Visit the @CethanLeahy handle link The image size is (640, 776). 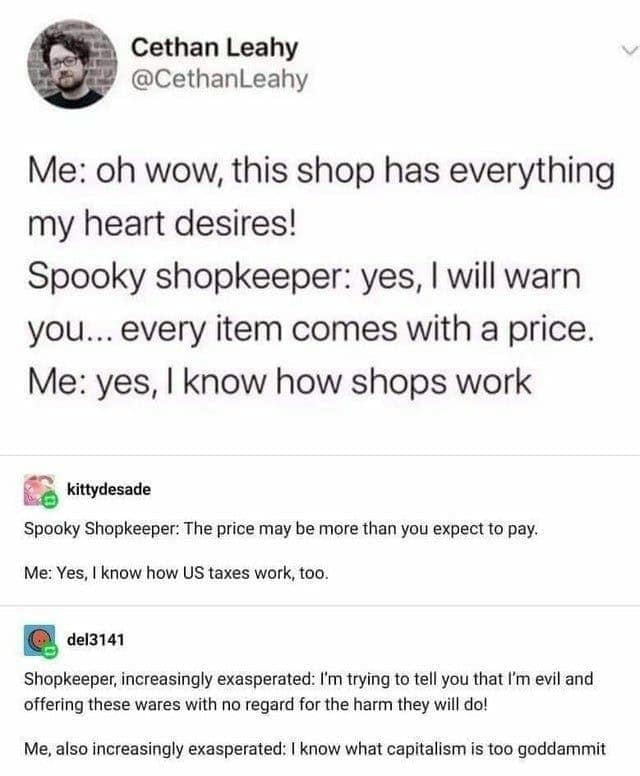219,80
